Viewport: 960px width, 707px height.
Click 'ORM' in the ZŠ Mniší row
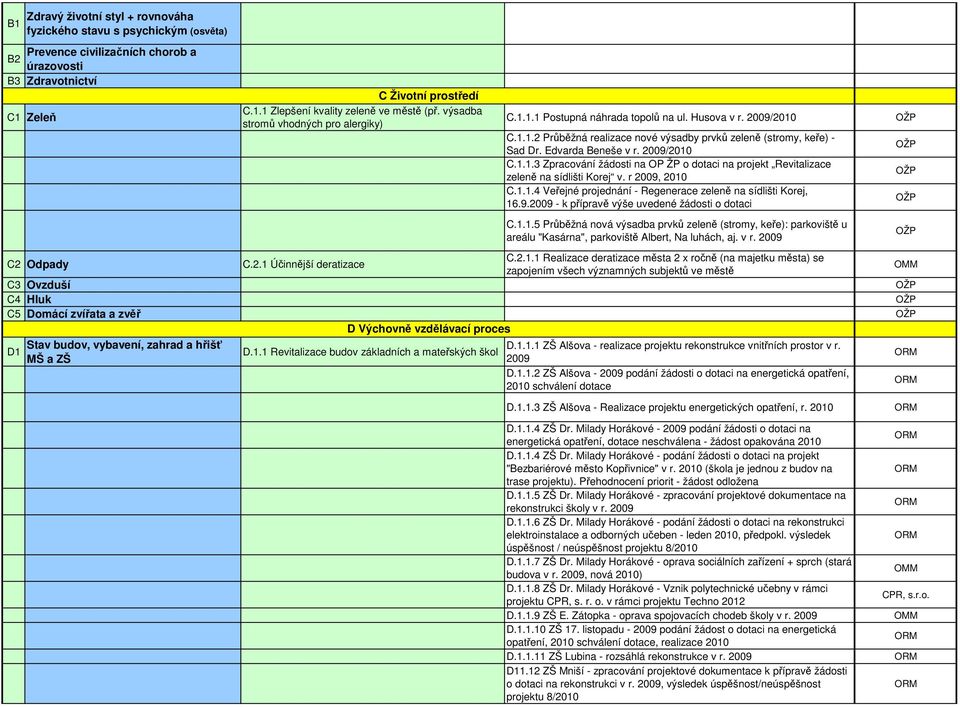906,684
